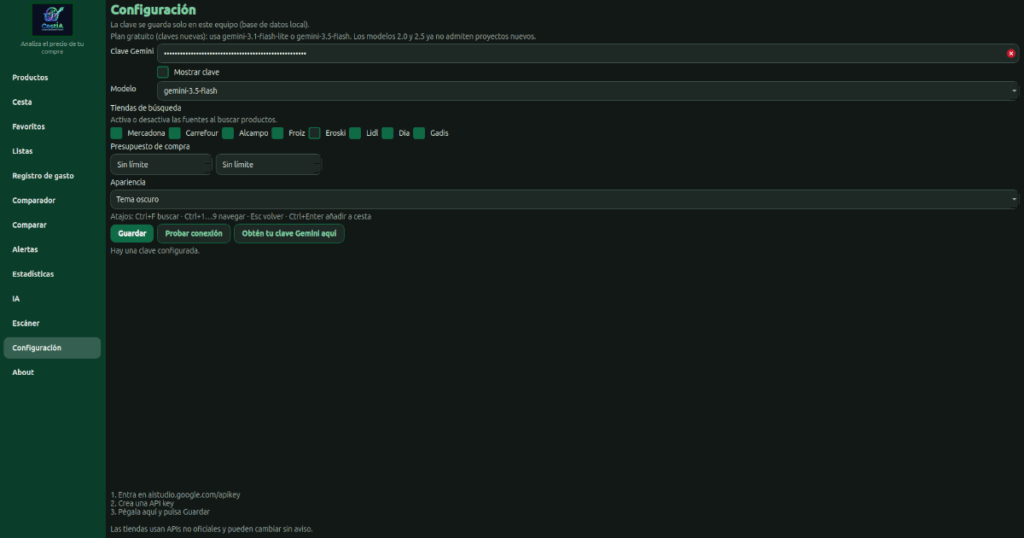Click 'La clave se guarda solo' notice

(x=210, y=25)
